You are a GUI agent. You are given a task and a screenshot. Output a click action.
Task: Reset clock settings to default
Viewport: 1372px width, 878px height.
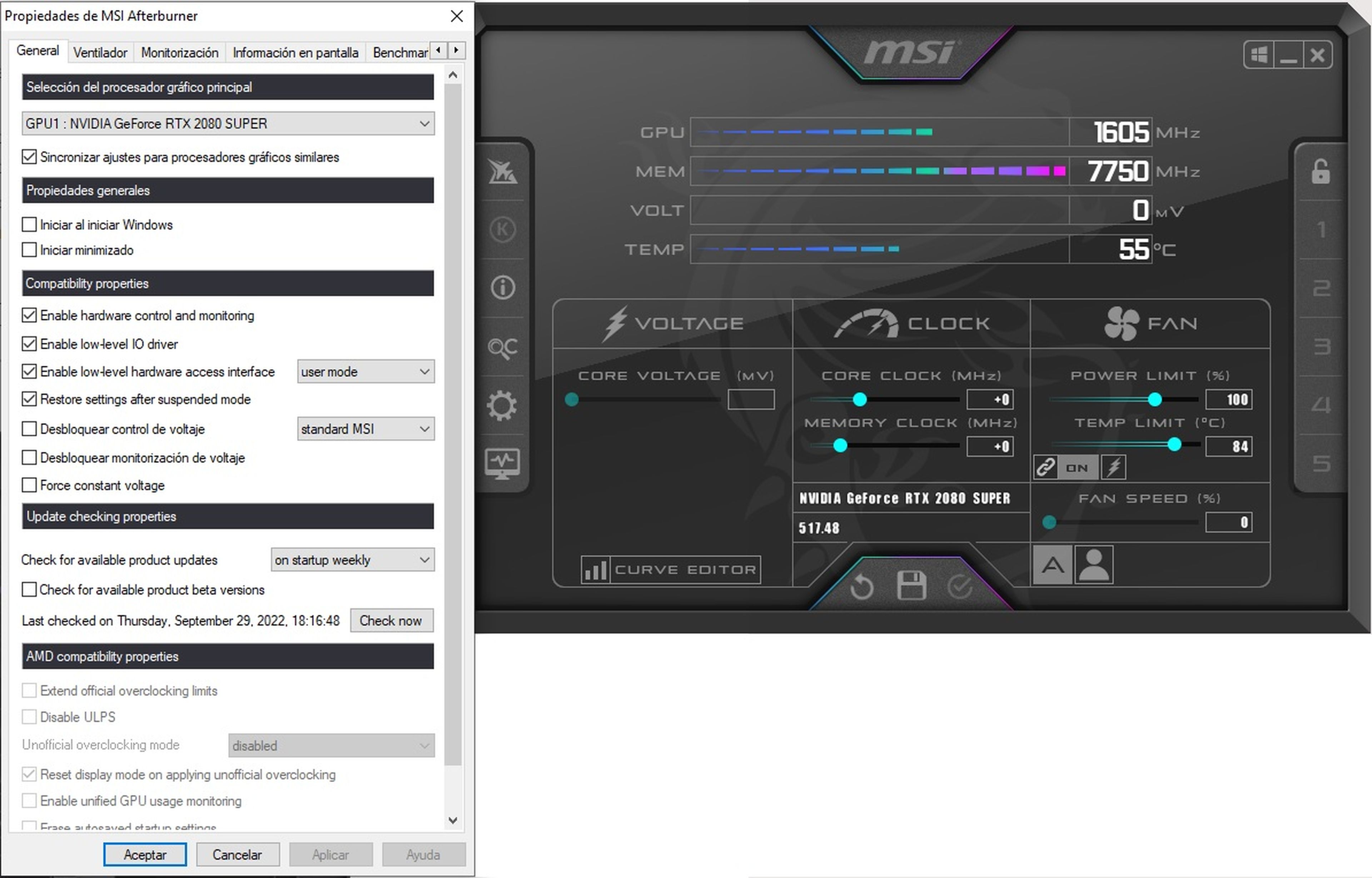tap(862, 586)
